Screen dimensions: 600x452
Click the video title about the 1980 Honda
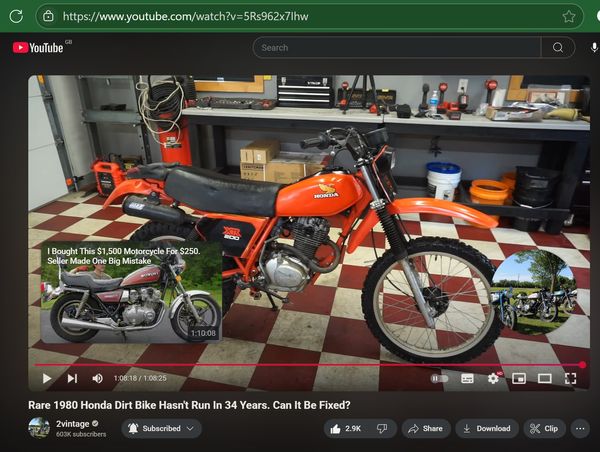[189, 405]
